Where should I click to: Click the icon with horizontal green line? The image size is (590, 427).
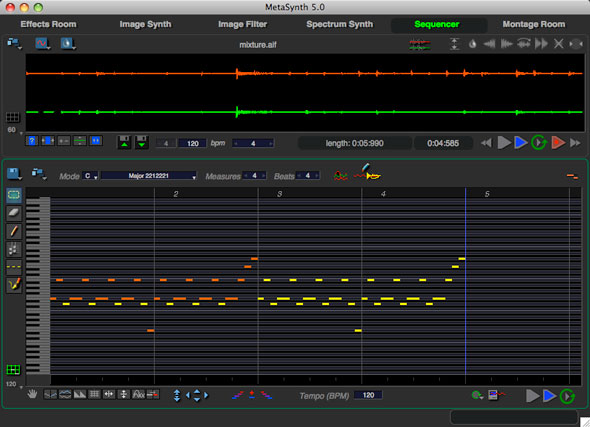[x=80, y=141]
